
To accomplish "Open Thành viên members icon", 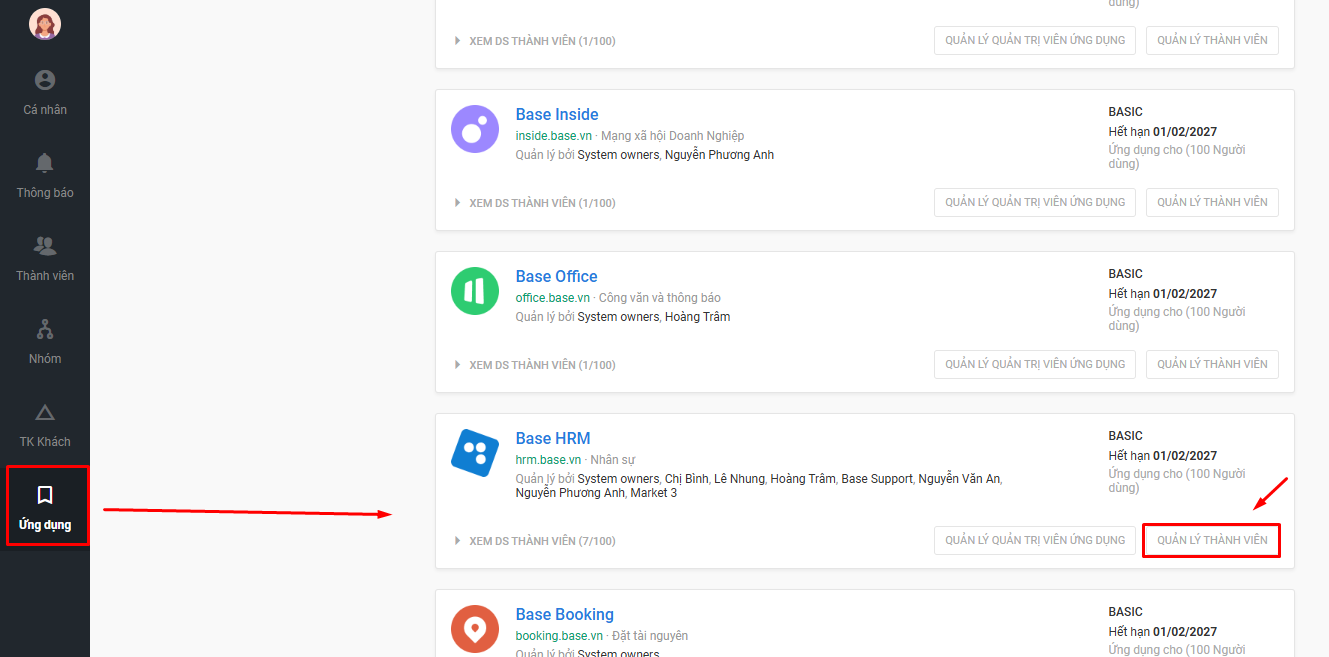I will tap(45, 246).
